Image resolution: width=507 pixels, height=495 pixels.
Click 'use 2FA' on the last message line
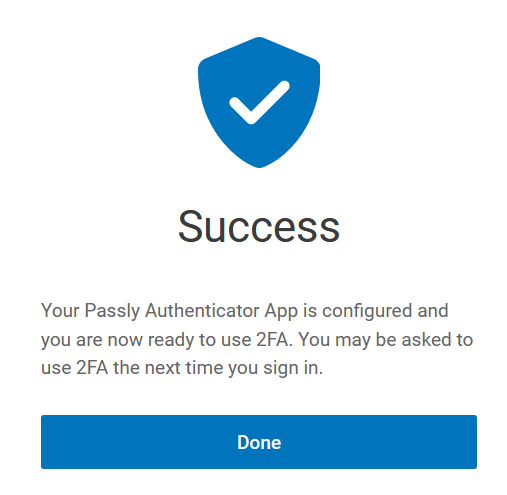click(x=74, y=369)
